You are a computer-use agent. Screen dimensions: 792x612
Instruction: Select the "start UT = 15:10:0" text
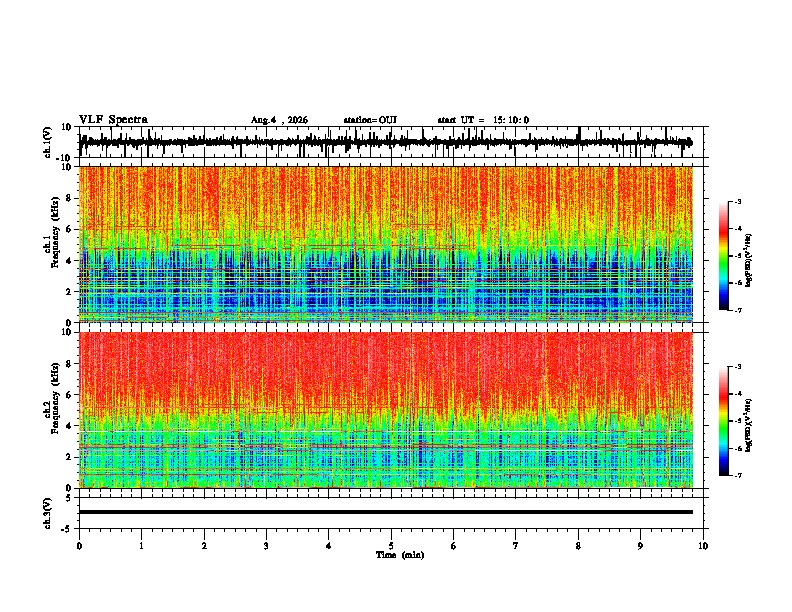(x=483, y=120)
